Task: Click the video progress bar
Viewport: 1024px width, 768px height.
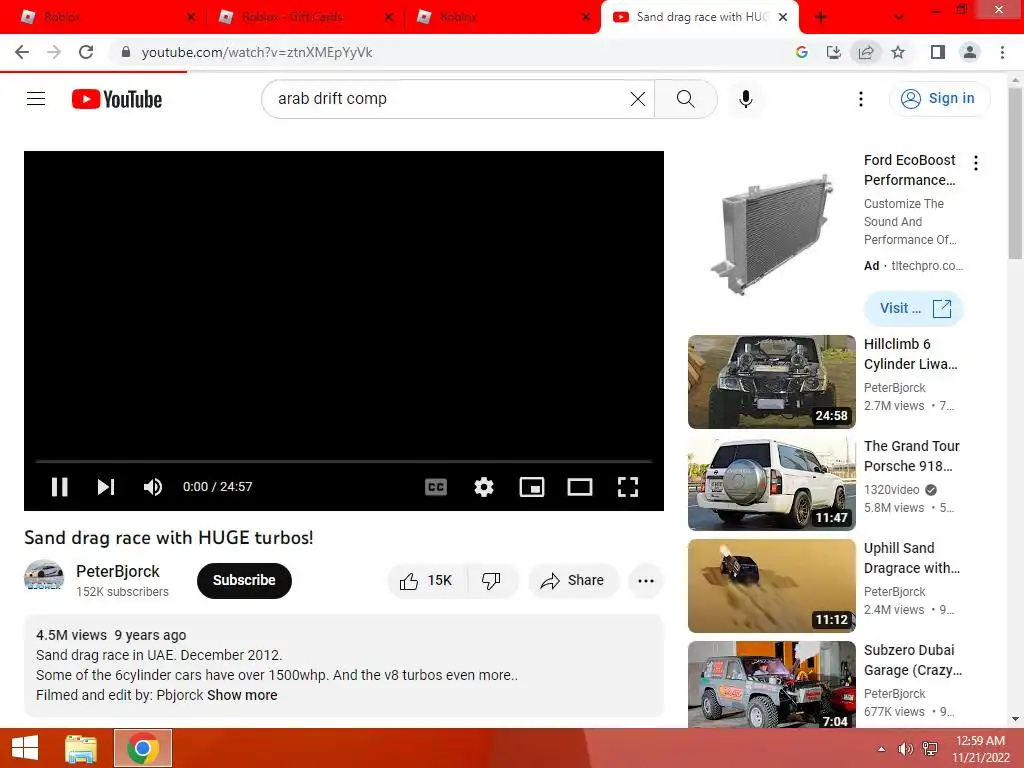Action: 344,461
